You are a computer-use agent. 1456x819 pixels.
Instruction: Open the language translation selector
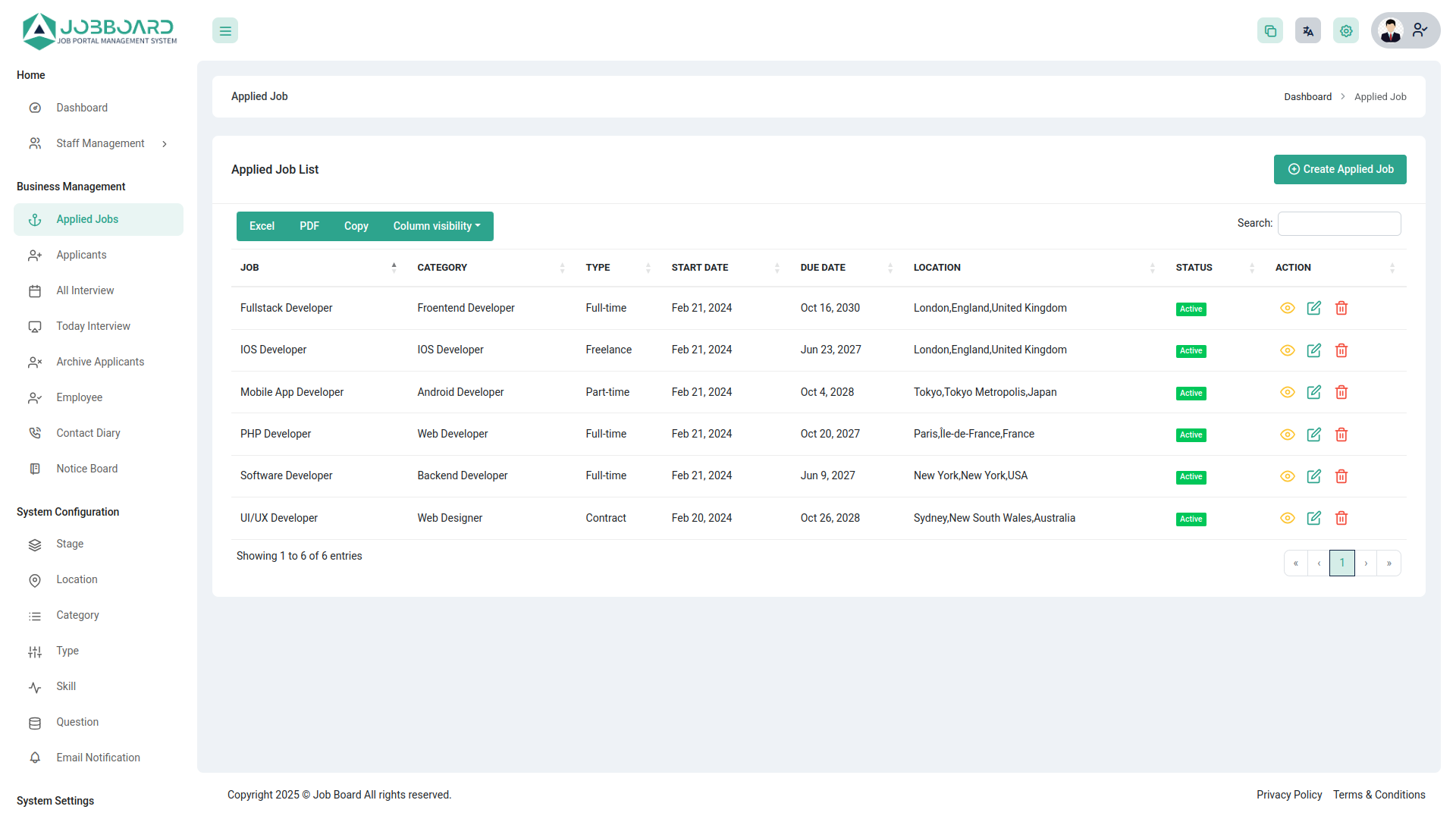(x=1307, y=30)
